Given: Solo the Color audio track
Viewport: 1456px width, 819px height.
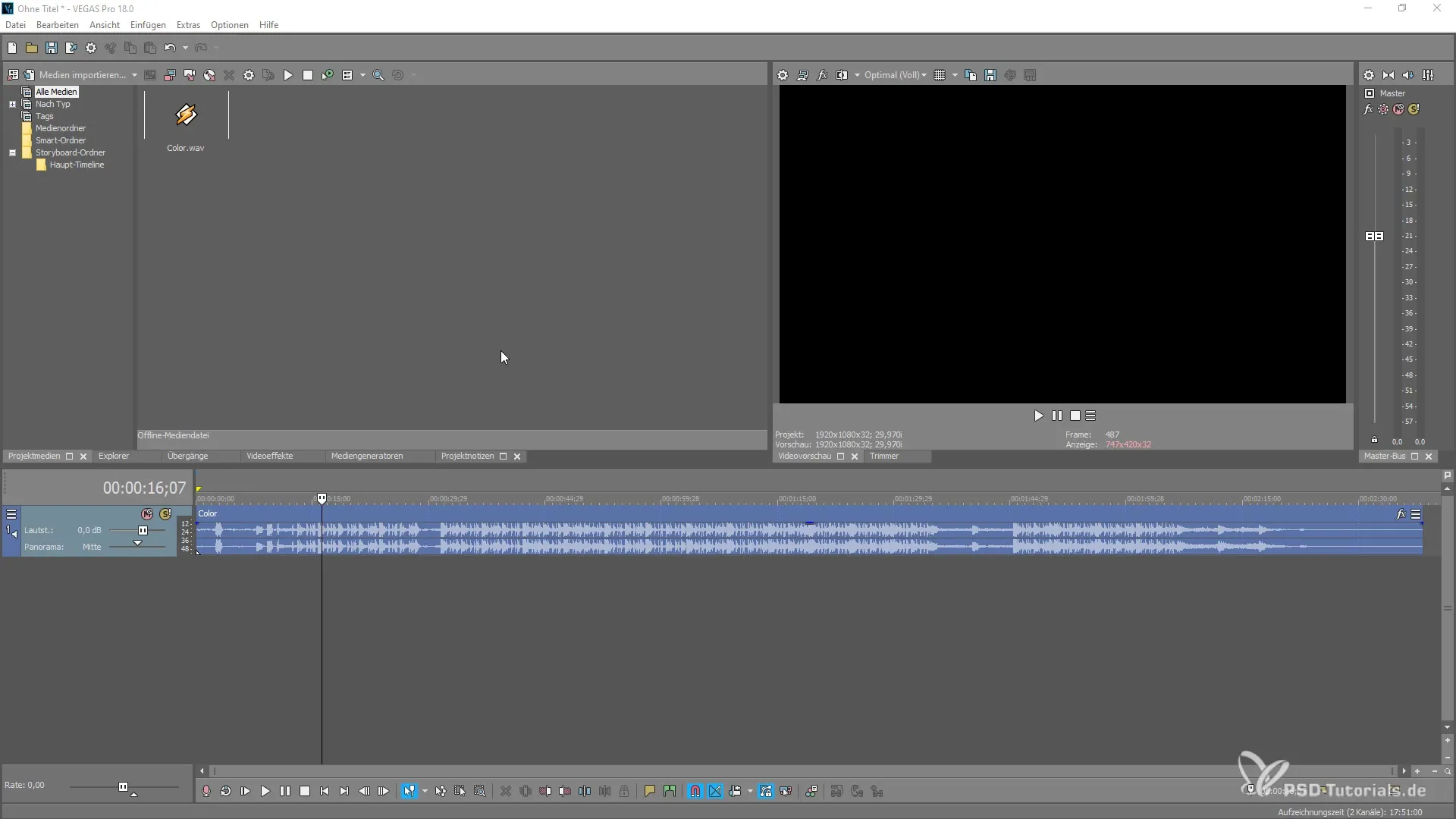Looking at the screenshot, I should [165, 514].
